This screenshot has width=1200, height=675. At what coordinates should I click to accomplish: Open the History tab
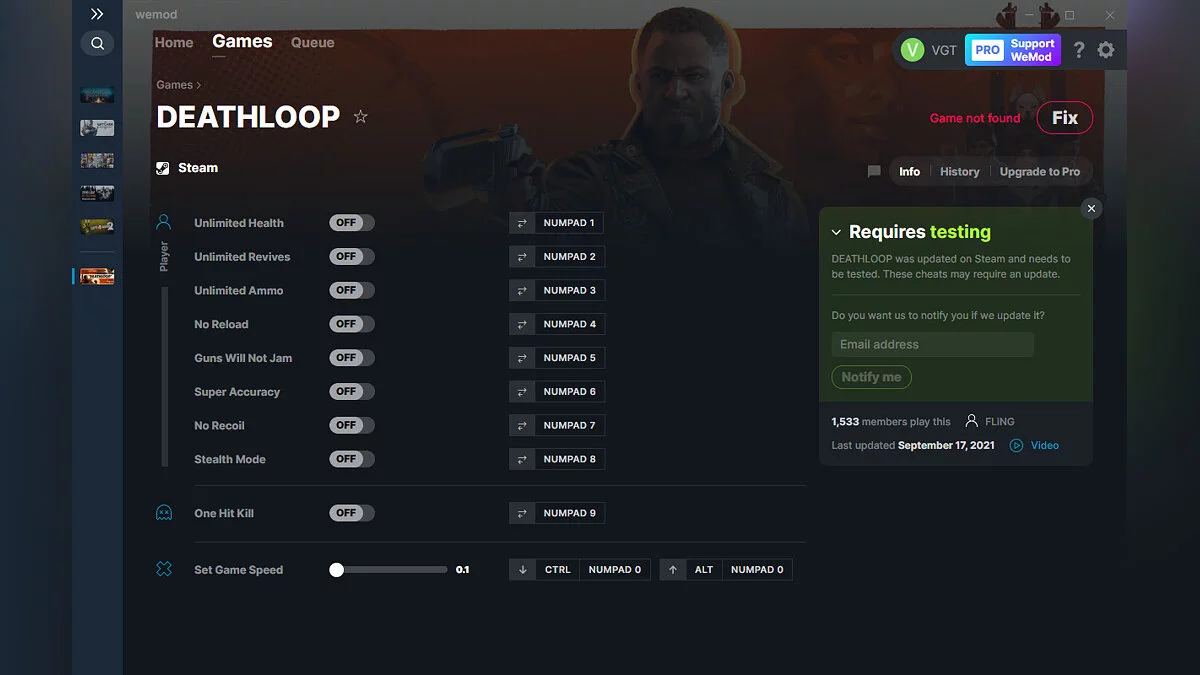[x=959, y=171]
